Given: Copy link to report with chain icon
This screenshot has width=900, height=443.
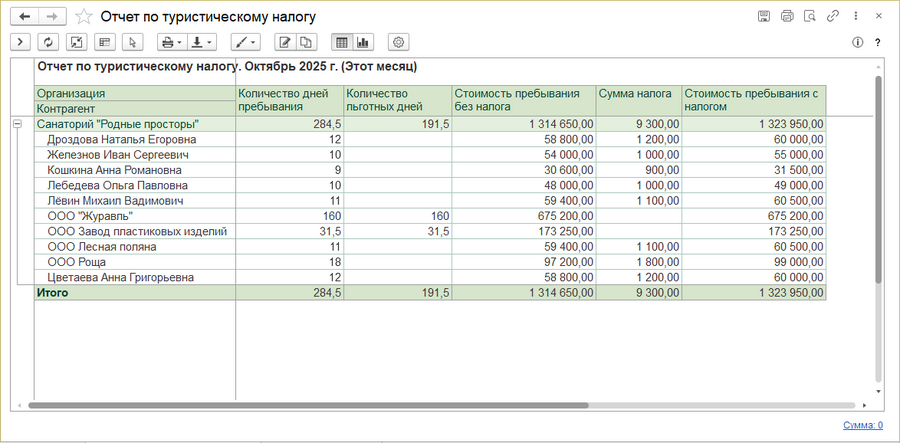Looking at the screenshot, I should click(x=832, y=16).
